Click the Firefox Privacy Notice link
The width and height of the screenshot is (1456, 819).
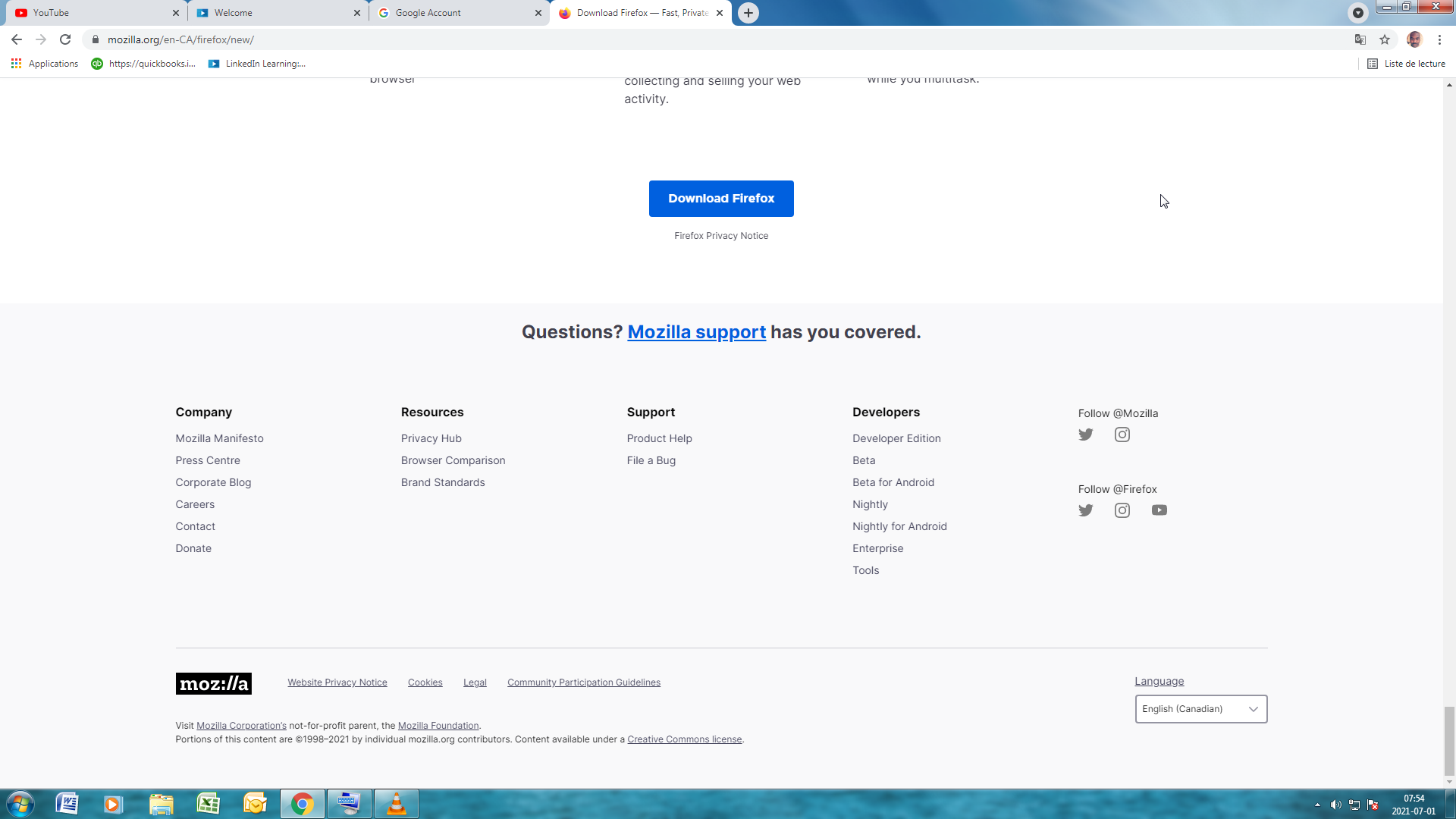point(720,236)
